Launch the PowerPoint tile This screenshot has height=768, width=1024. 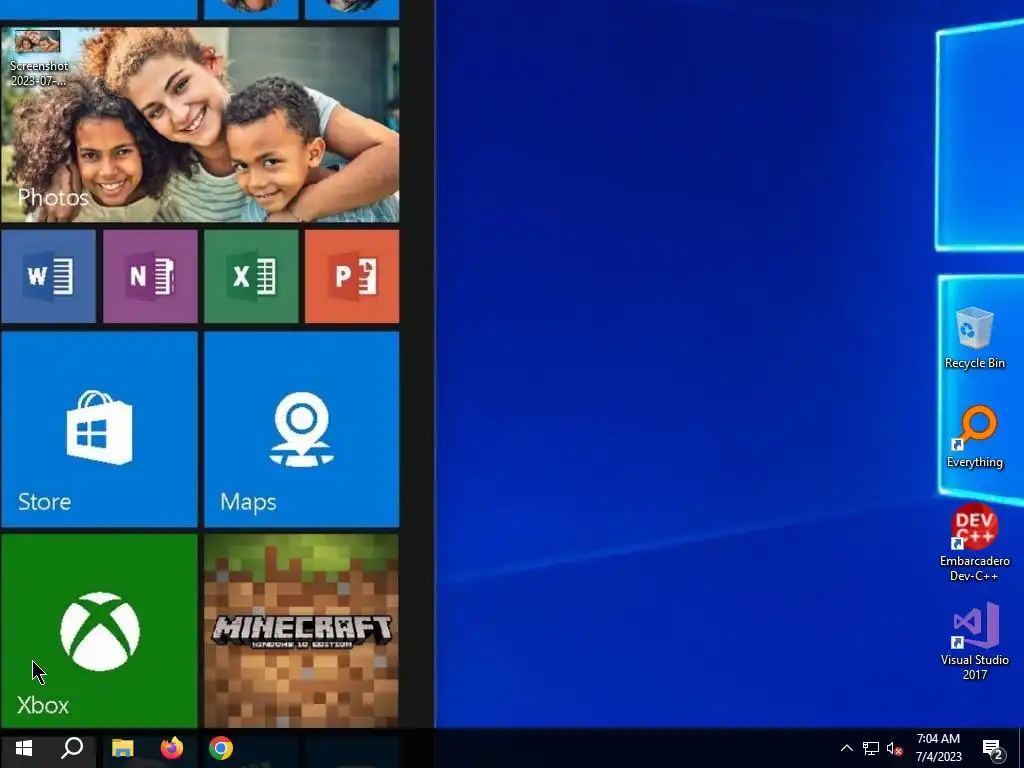pos(352,276)
